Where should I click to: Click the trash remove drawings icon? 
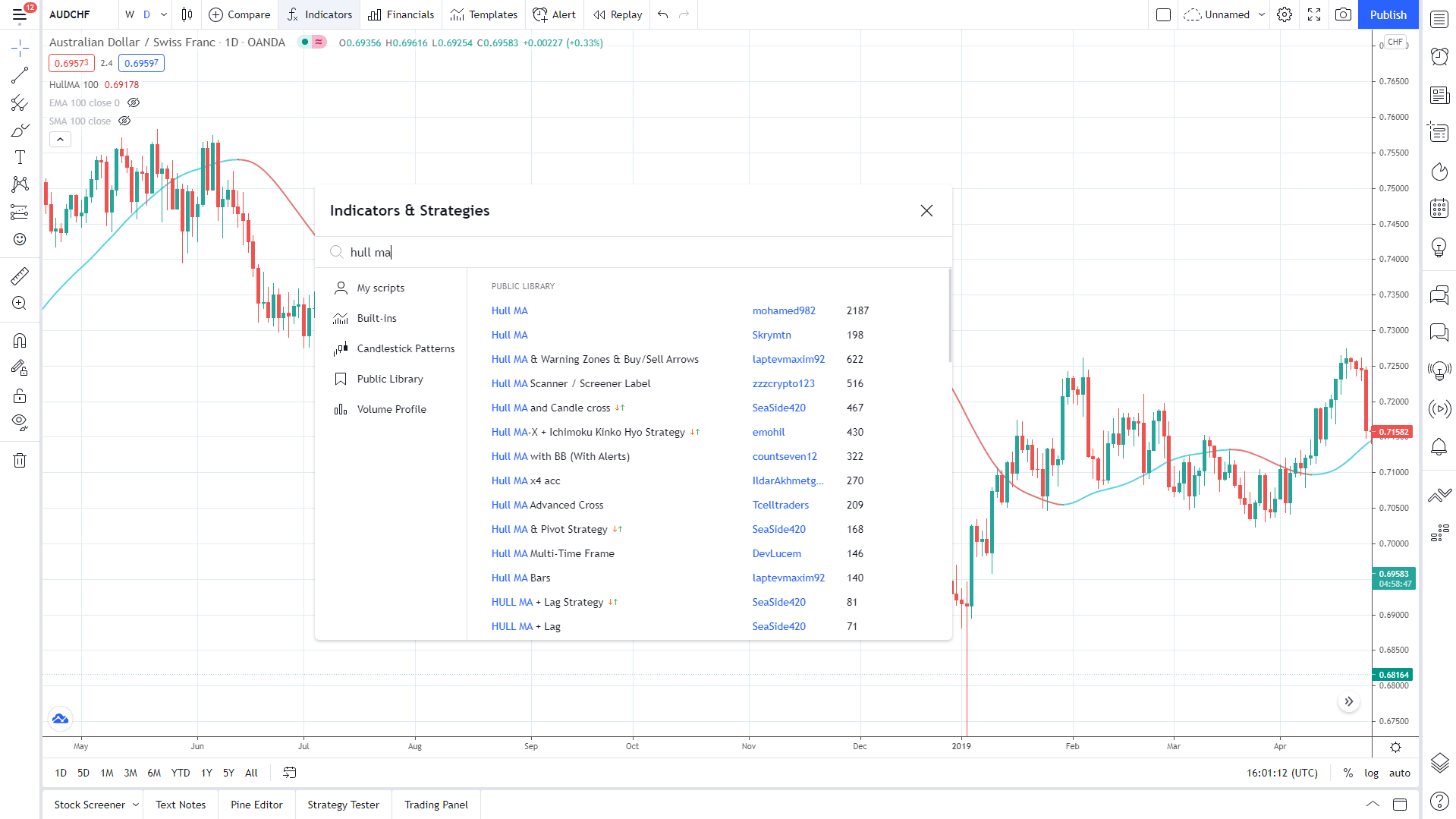20,460
